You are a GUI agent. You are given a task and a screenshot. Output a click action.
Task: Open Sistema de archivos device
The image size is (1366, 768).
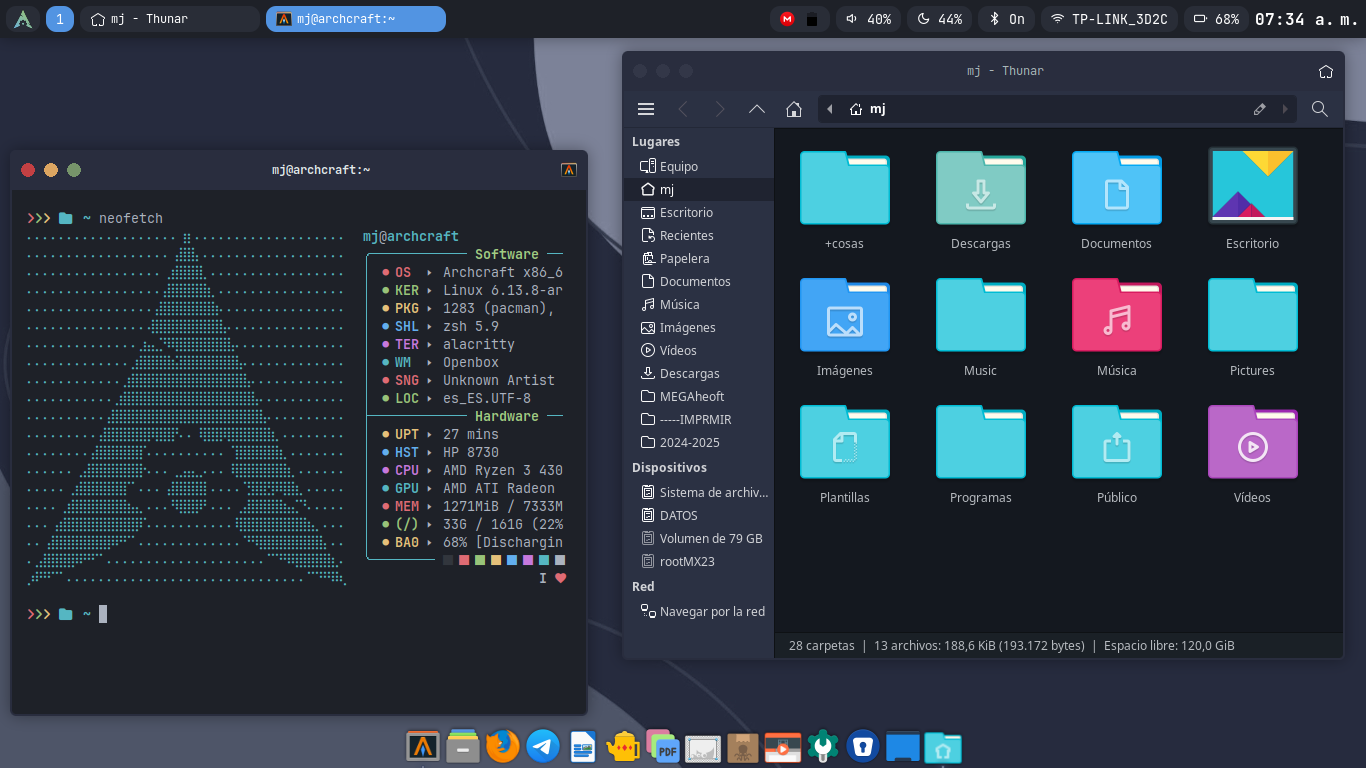[698, 492]
